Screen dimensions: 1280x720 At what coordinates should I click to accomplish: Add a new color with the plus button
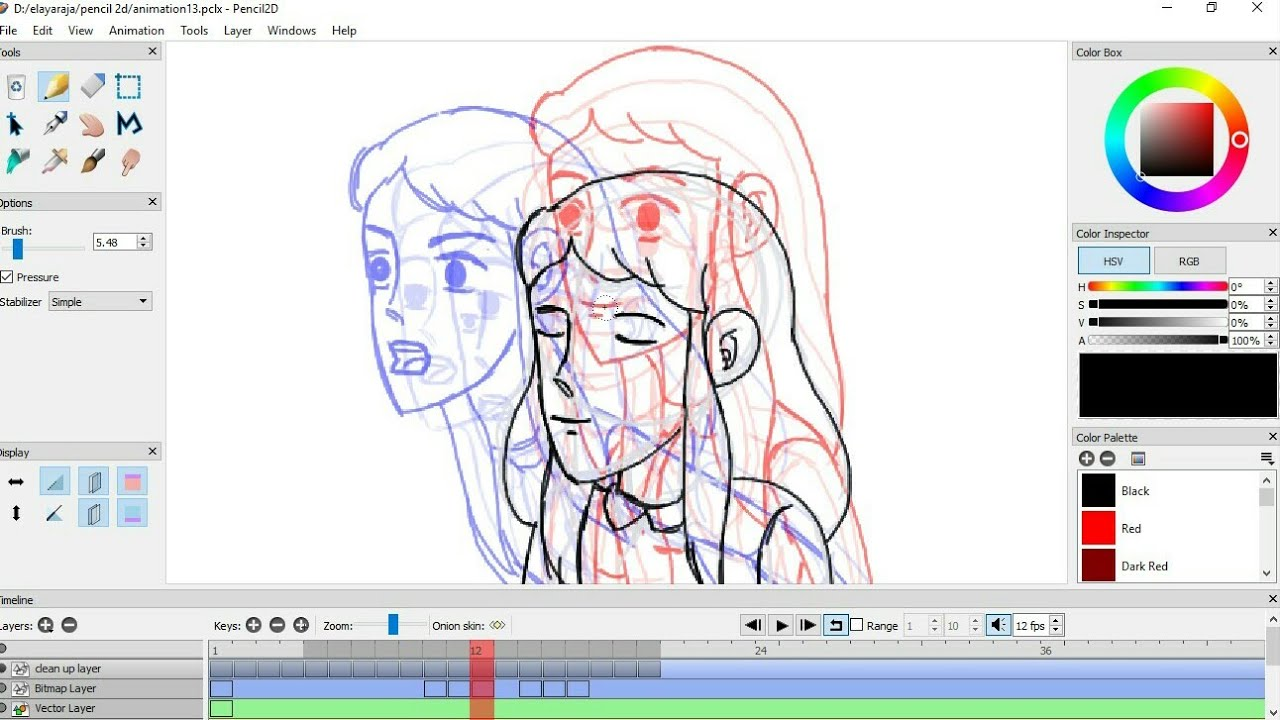[x=1086, y=458]
